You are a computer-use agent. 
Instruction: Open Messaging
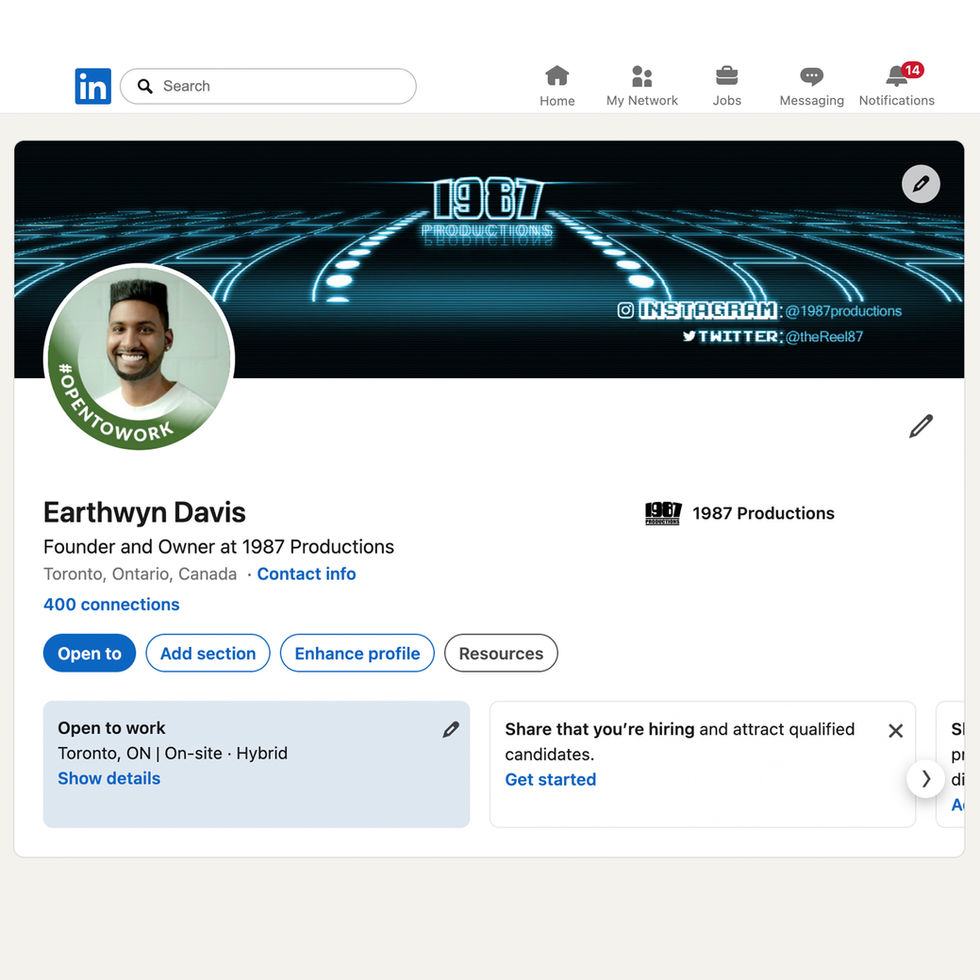pyautogui.click(x=811, y=86)
